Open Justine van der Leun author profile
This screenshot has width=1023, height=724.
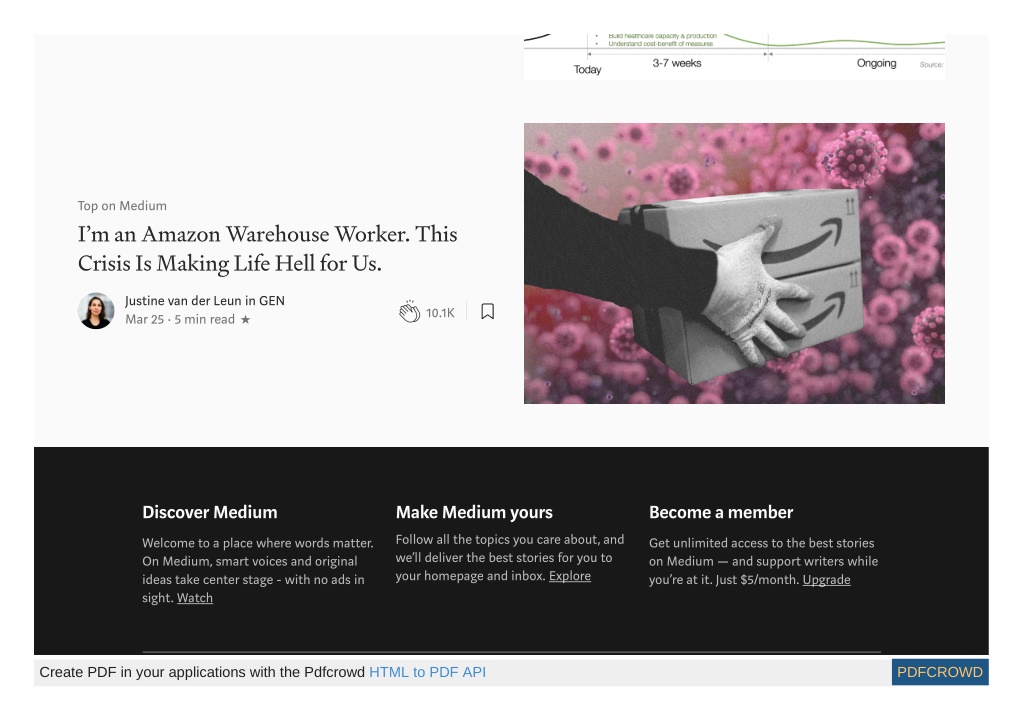pyautogui.click(x=183, y=301)
